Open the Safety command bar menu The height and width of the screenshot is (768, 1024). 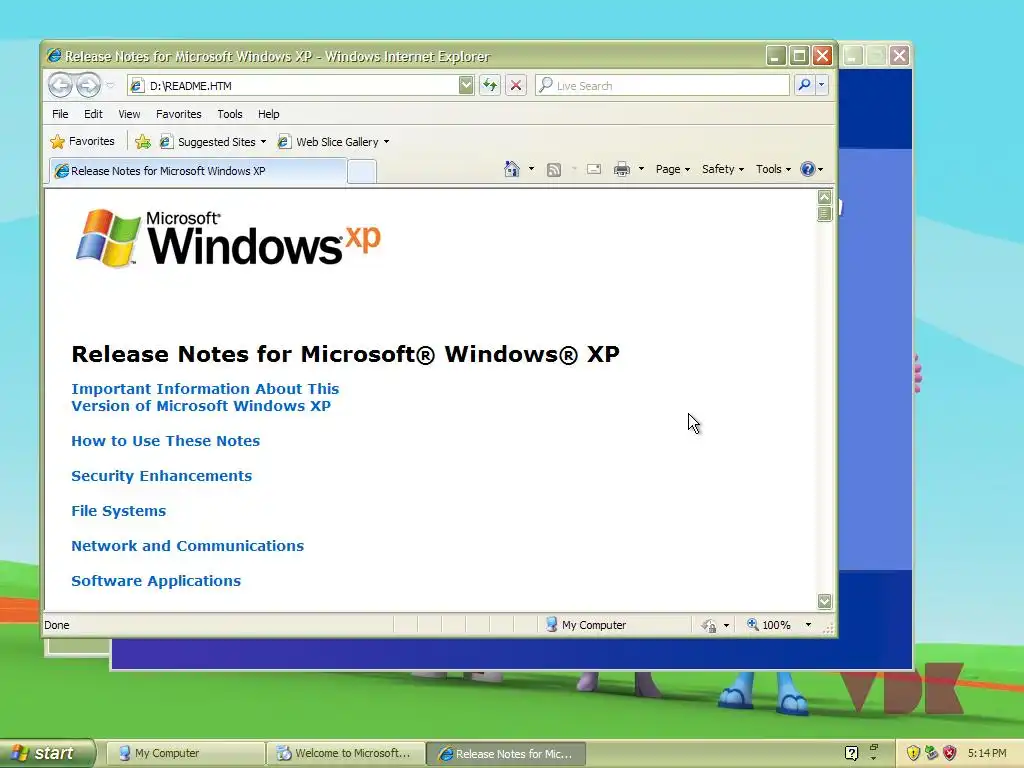coord(723,169)
